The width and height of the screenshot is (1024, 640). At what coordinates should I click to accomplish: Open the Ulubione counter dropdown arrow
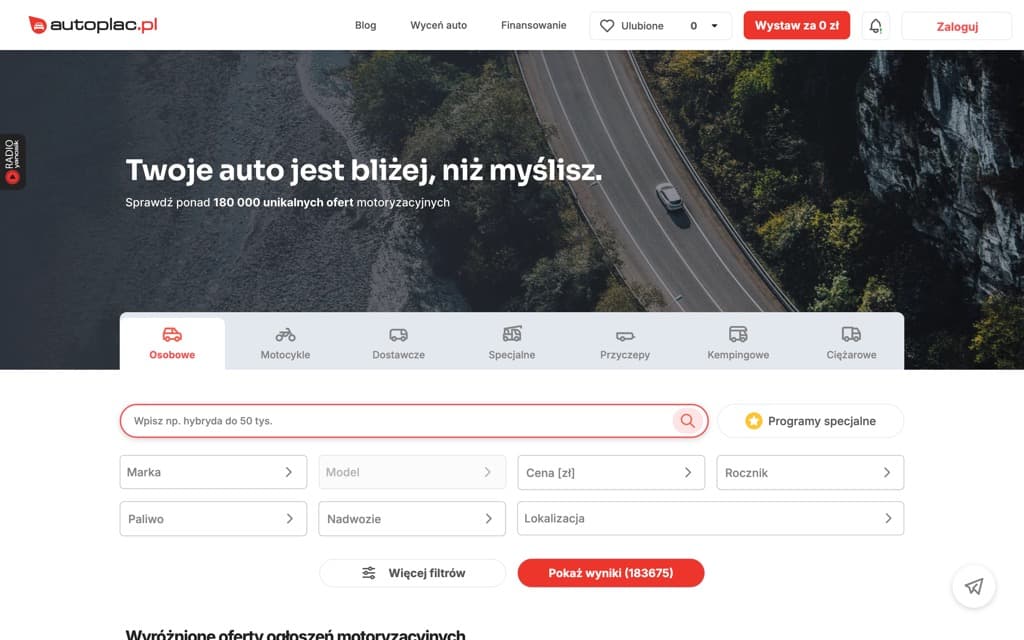click(x=712, y=25)
